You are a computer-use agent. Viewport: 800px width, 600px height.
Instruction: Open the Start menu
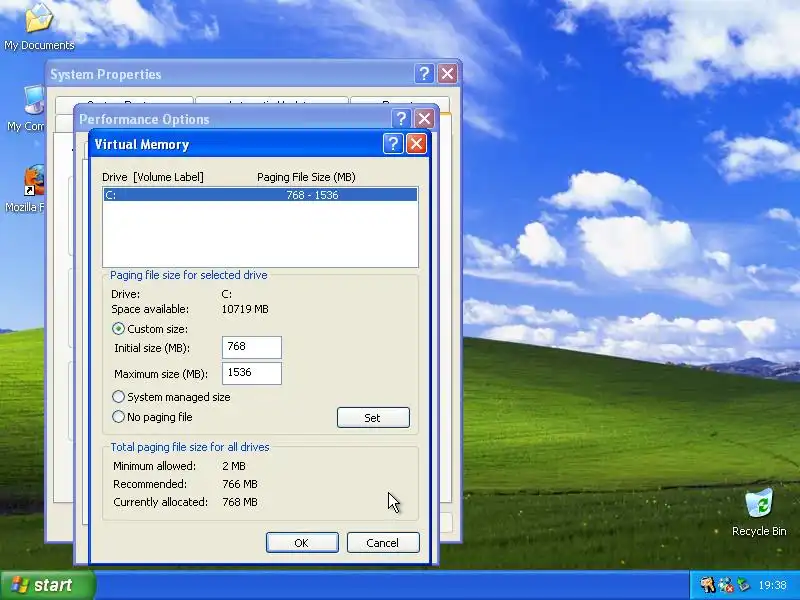click(47, 585)
